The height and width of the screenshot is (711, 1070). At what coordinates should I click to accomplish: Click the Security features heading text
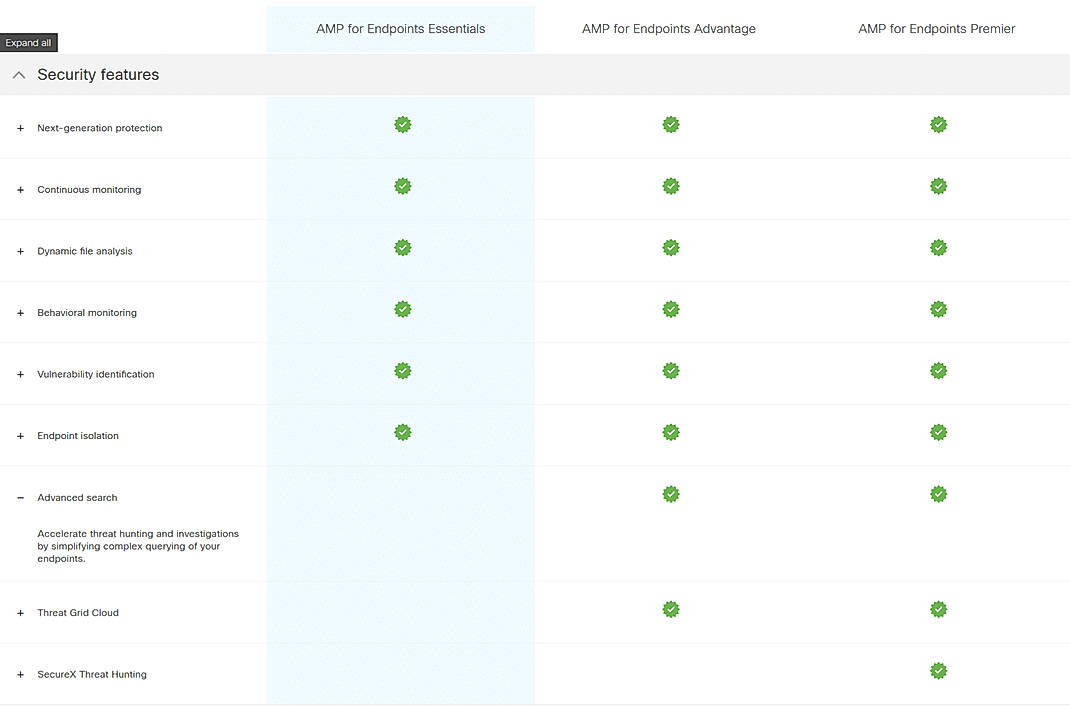[x=98, y=75]
